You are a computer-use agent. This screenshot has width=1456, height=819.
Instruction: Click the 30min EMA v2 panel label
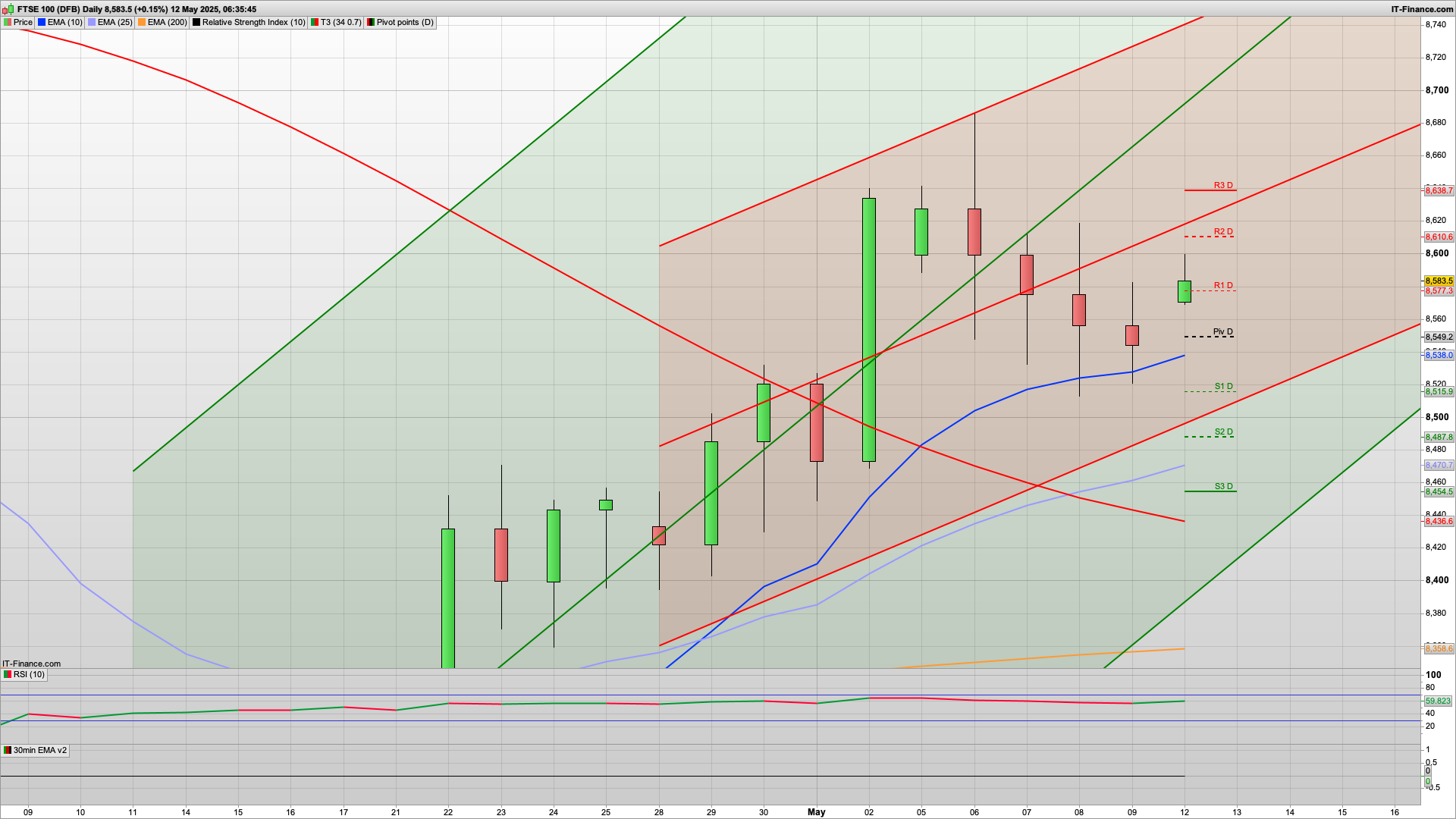[35, 750]
